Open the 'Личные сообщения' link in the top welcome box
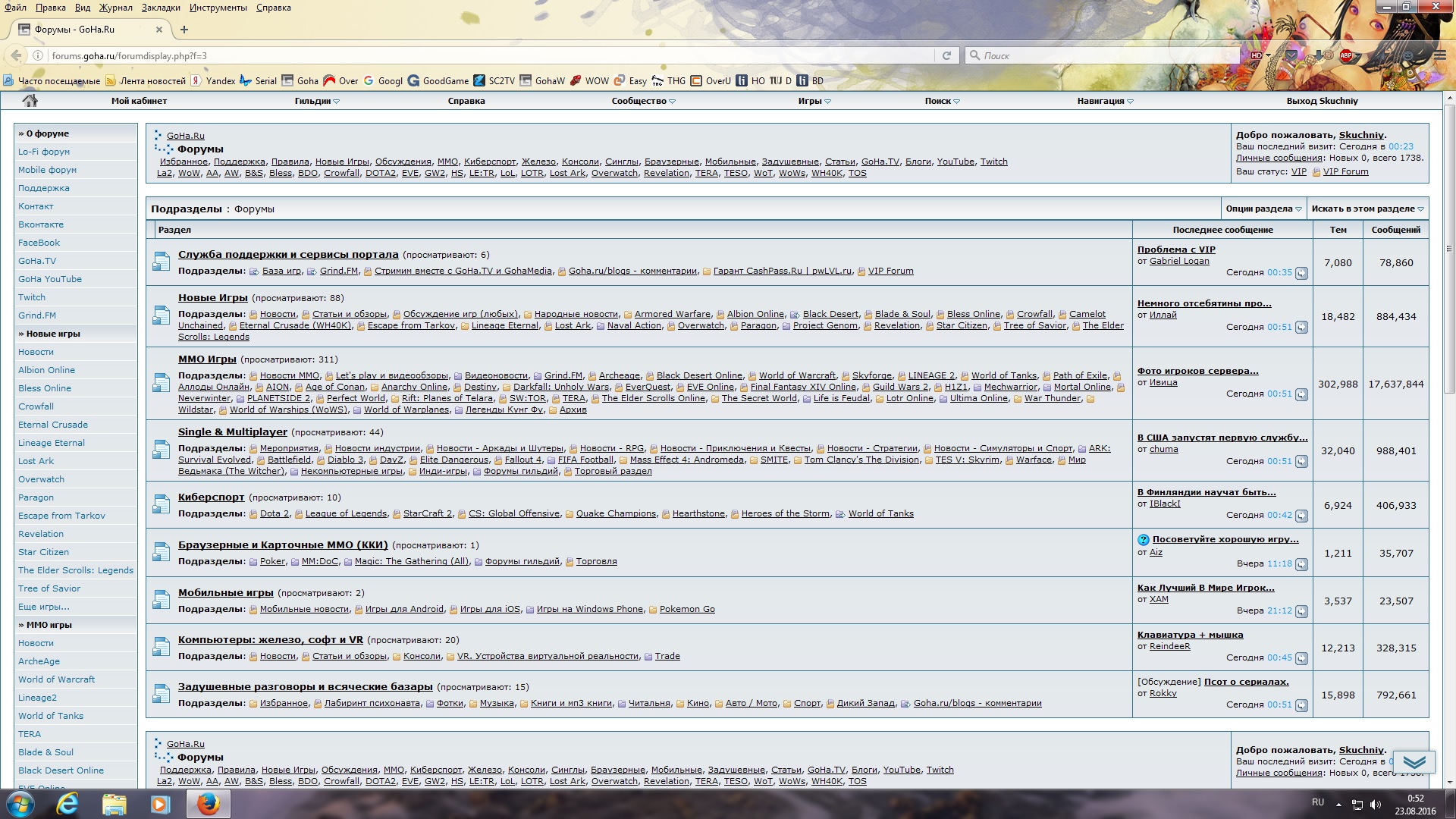 click(x=1279, y=158)
